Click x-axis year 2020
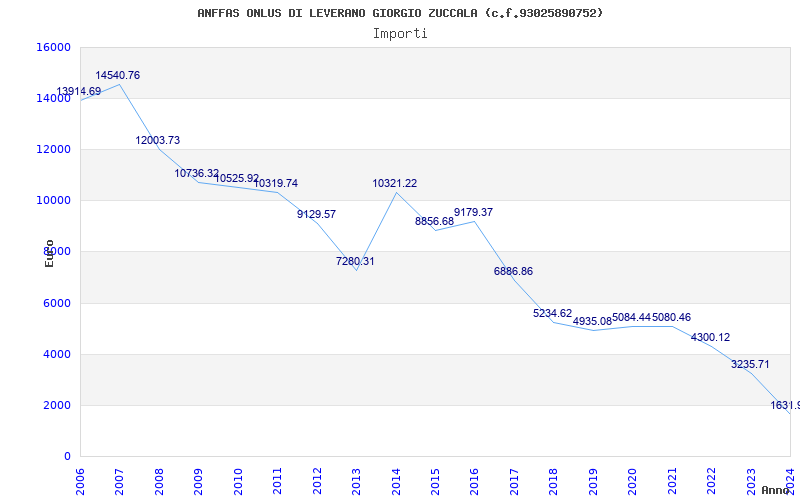This screenshot has width=800, height=500. point(633,480)
